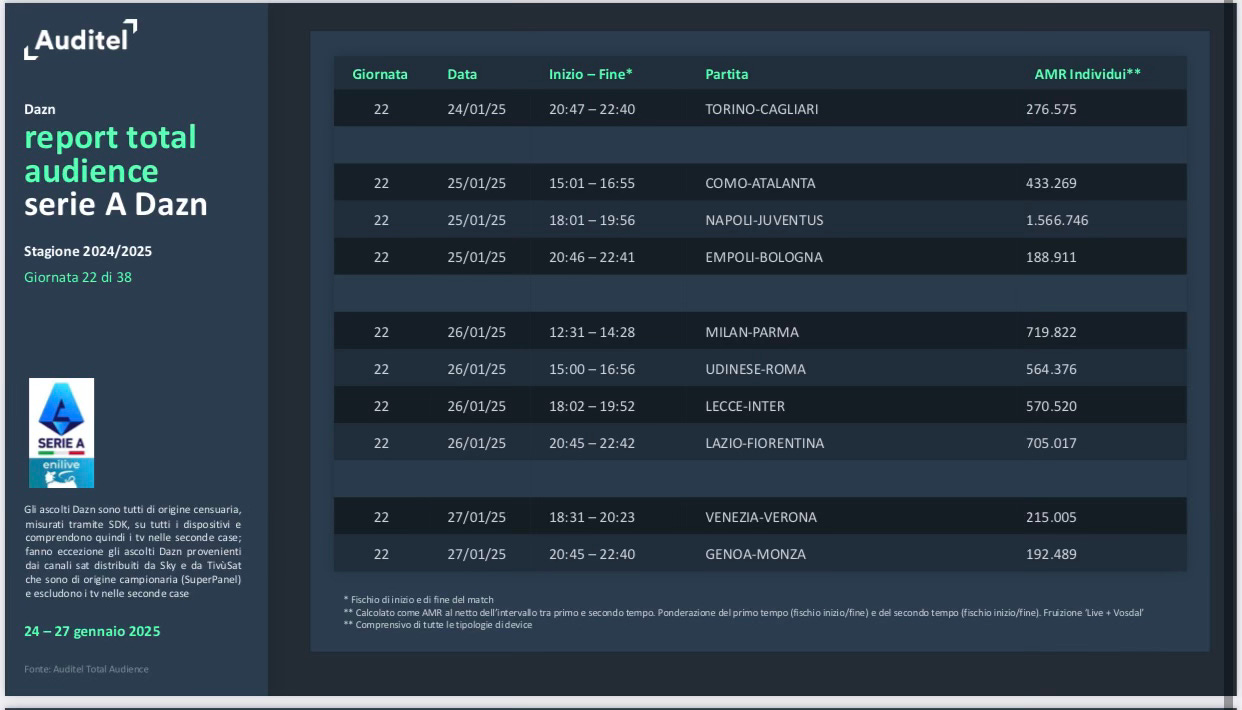Click the 'Gli ascolti Dazn' disclaimer paragraph
The image size is (1242, 710).
(133, 551)
